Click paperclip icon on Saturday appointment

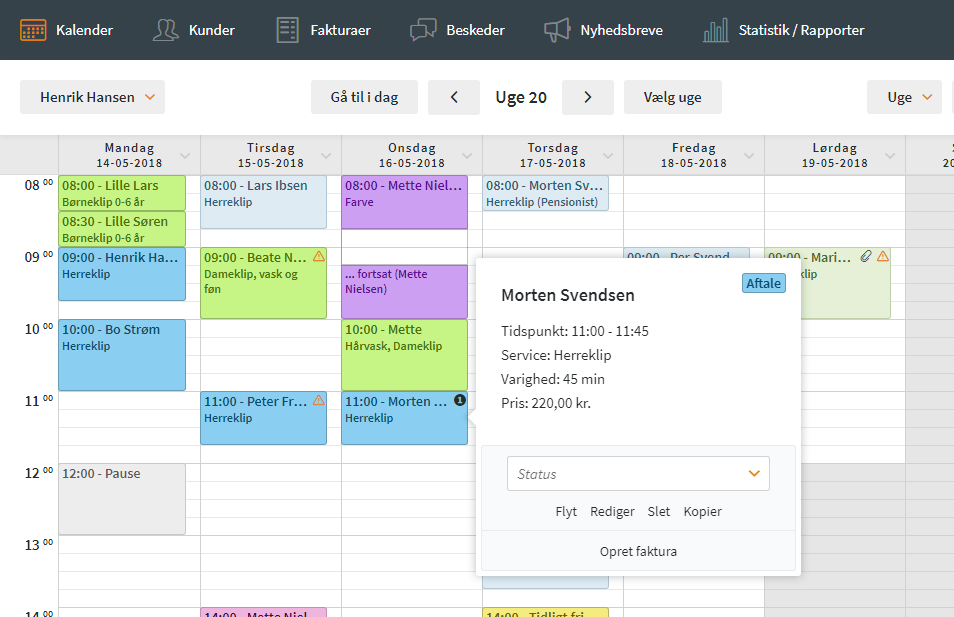pos(866,257)
